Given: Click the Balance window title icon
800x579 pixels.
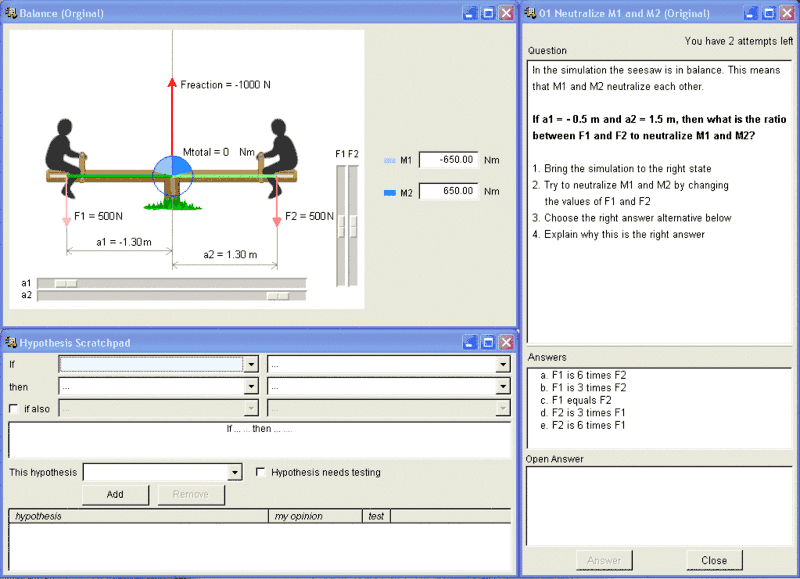Looking at the screenshot, I should pos(11,13).
